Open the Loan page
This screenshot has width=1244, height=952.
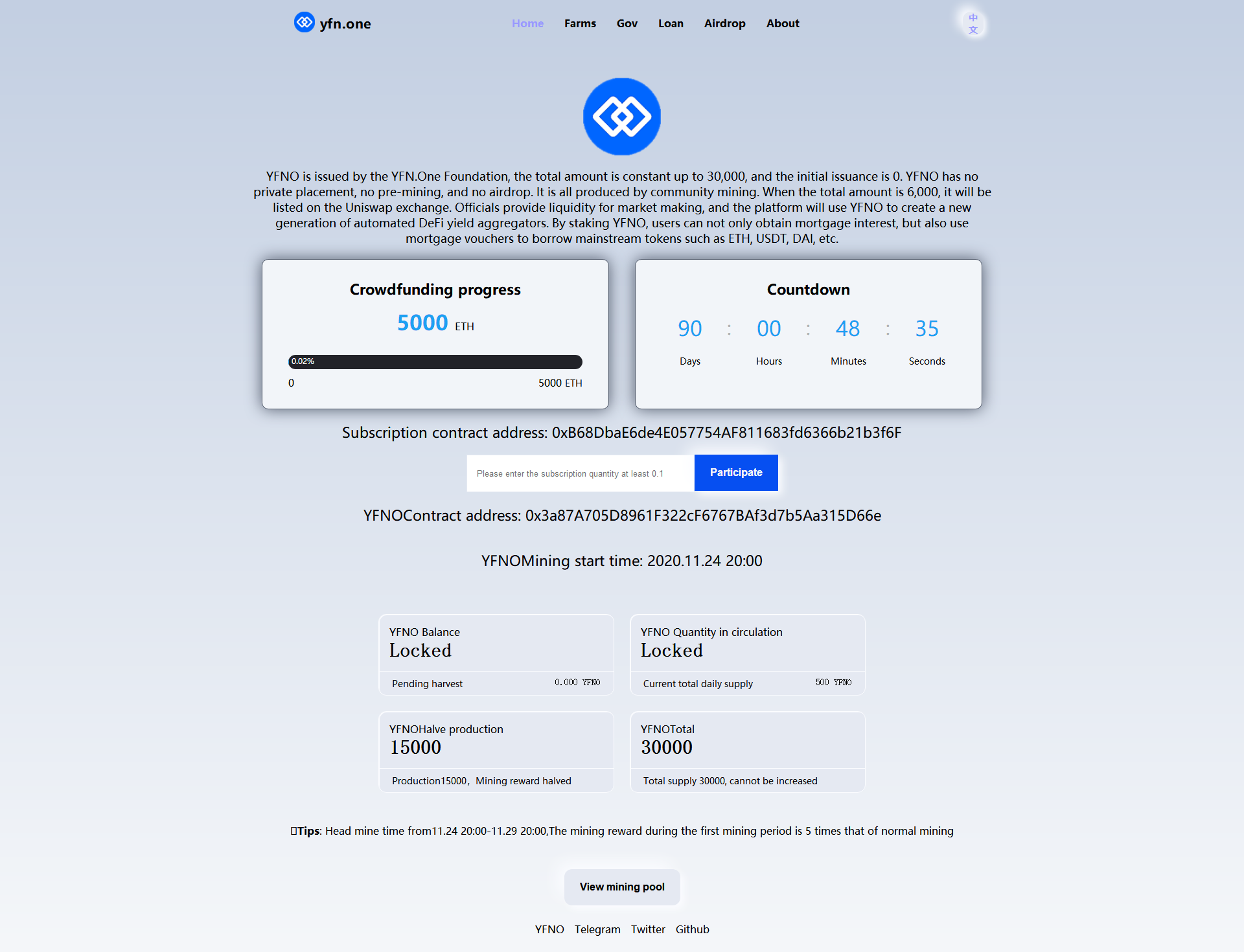click(669, 22)
